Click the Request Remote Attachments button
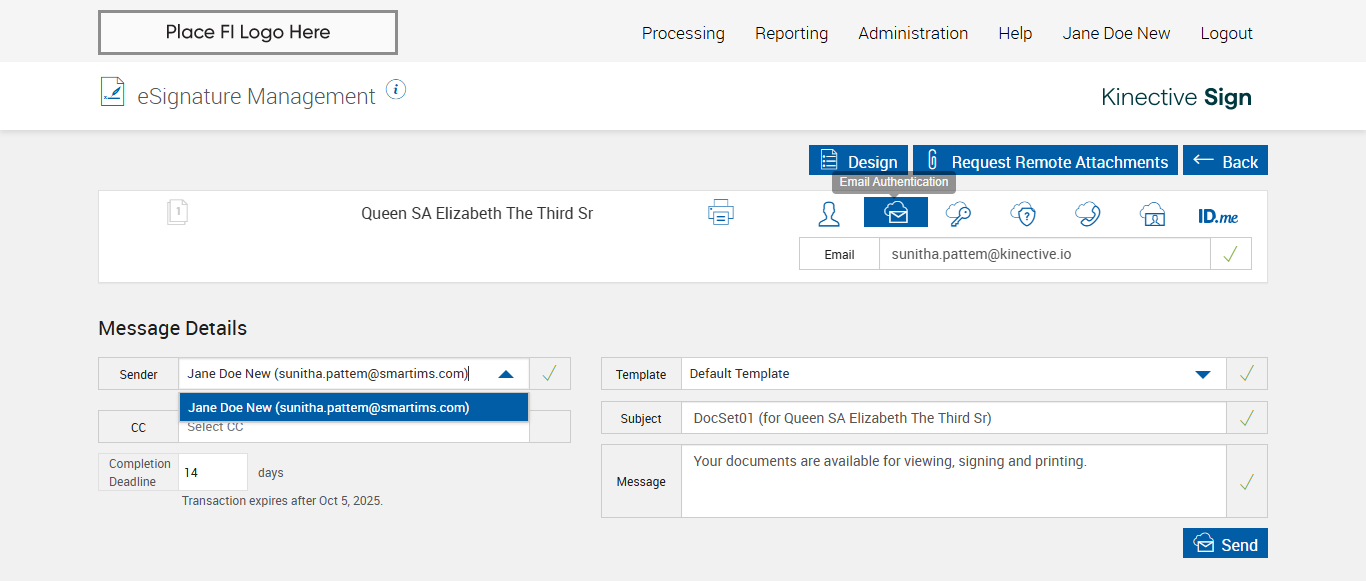 [x=1046, y=161]
